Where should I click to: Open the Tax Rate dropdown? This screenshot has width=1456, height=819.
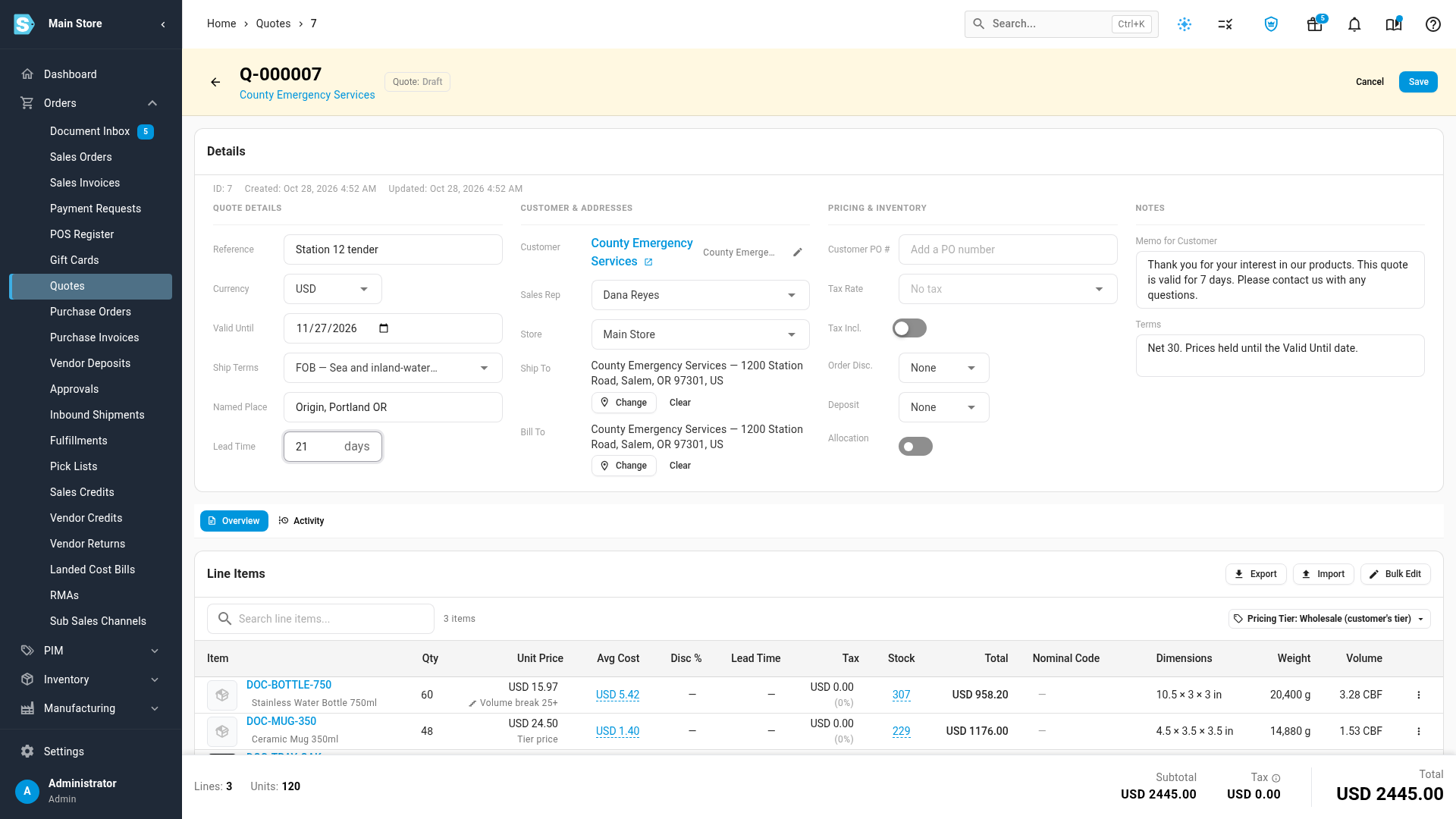point(1008,289)
